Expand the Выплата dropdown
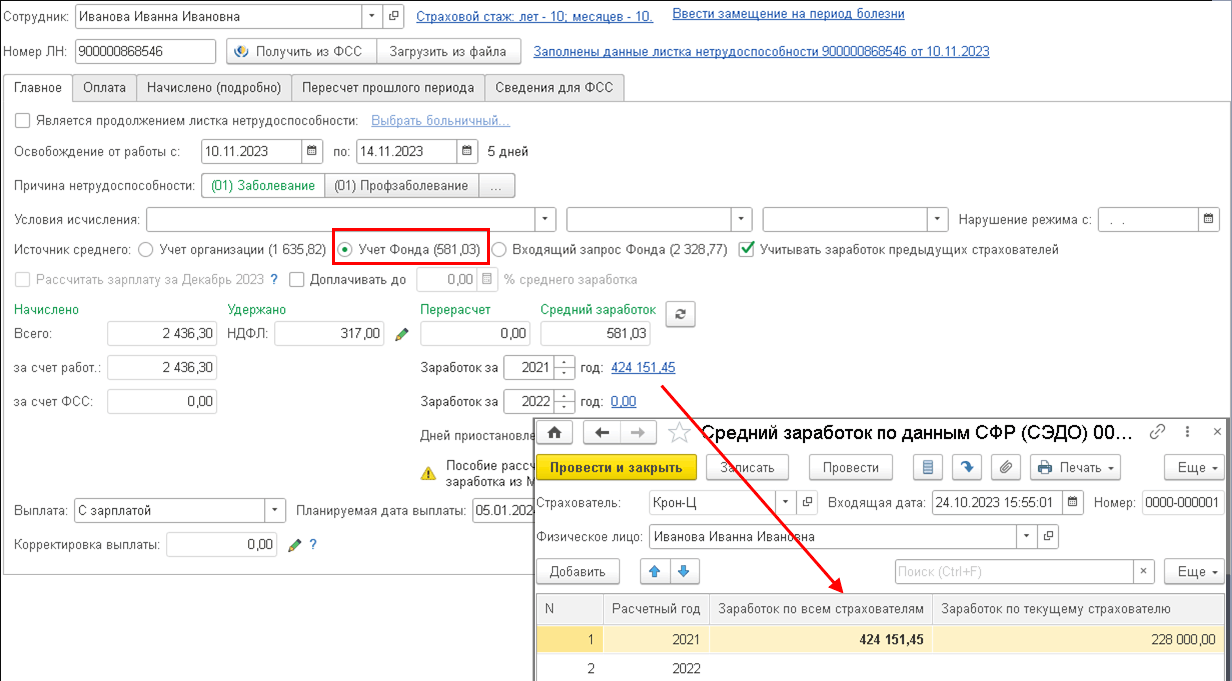Screen dimensions: 1232x681 (275, 510)
